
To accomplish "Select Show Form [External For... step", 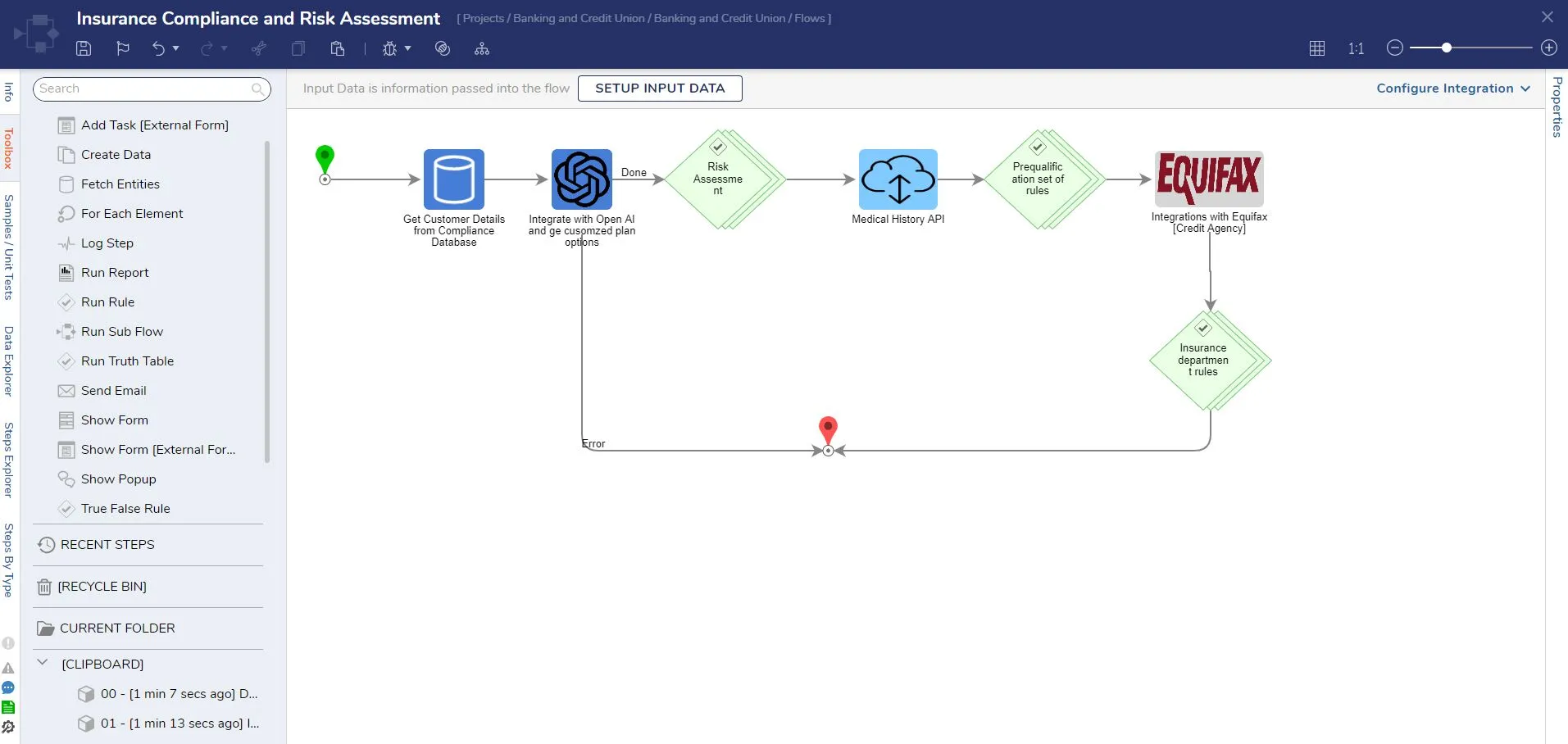I will [x=147, y=450].
